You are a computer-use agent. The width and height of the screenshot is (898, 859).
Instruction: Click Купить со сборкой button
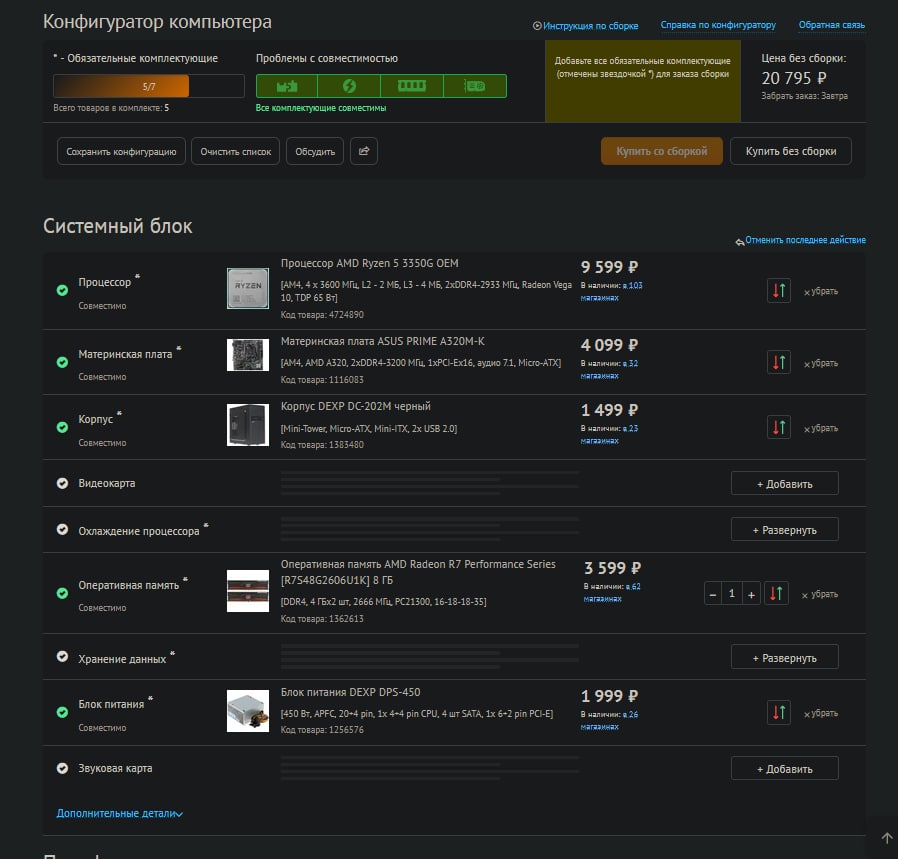click(x=661, y=151)
